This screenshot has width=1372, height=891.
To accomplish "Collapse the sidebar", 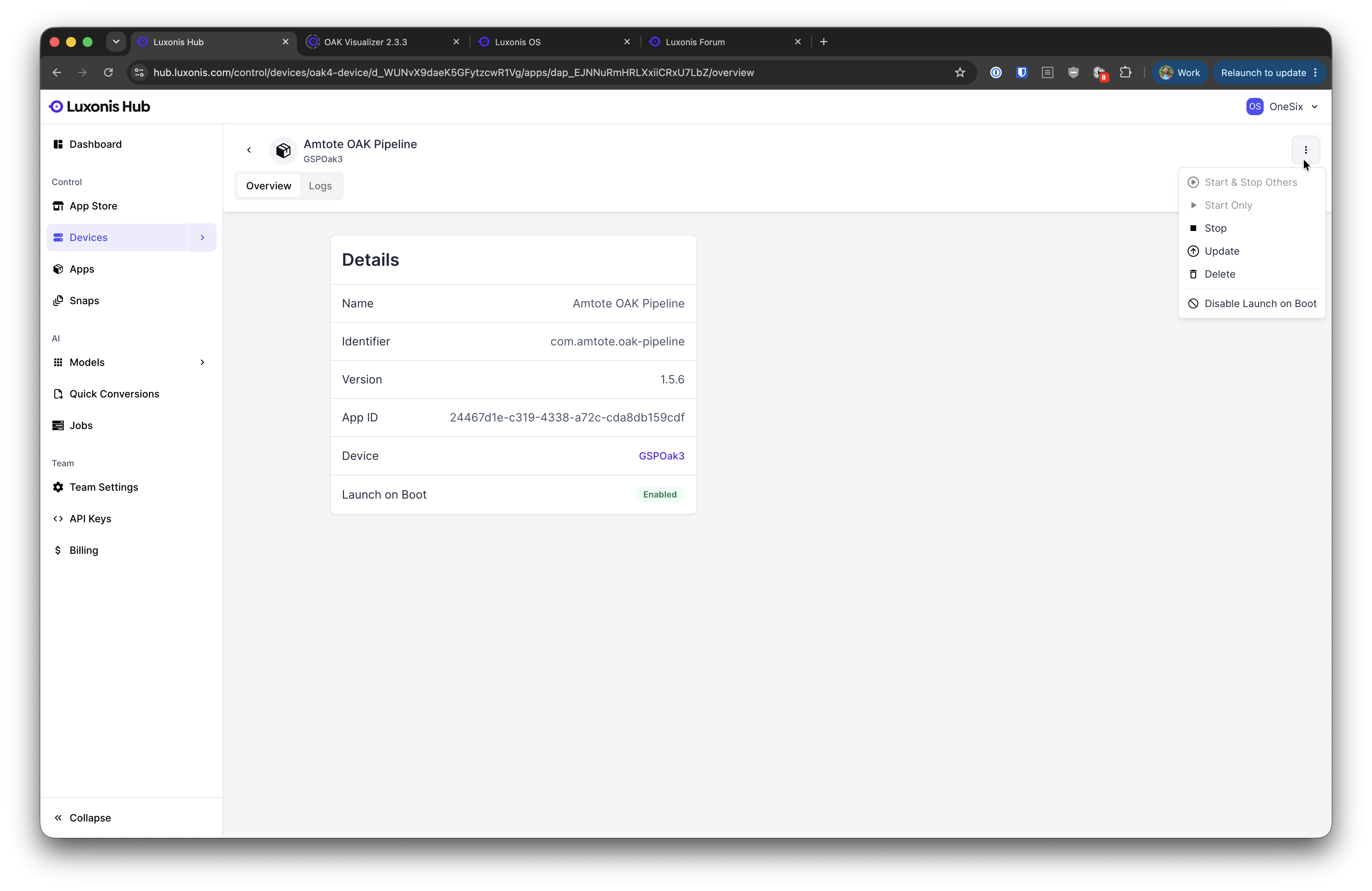I will (131, 817).
